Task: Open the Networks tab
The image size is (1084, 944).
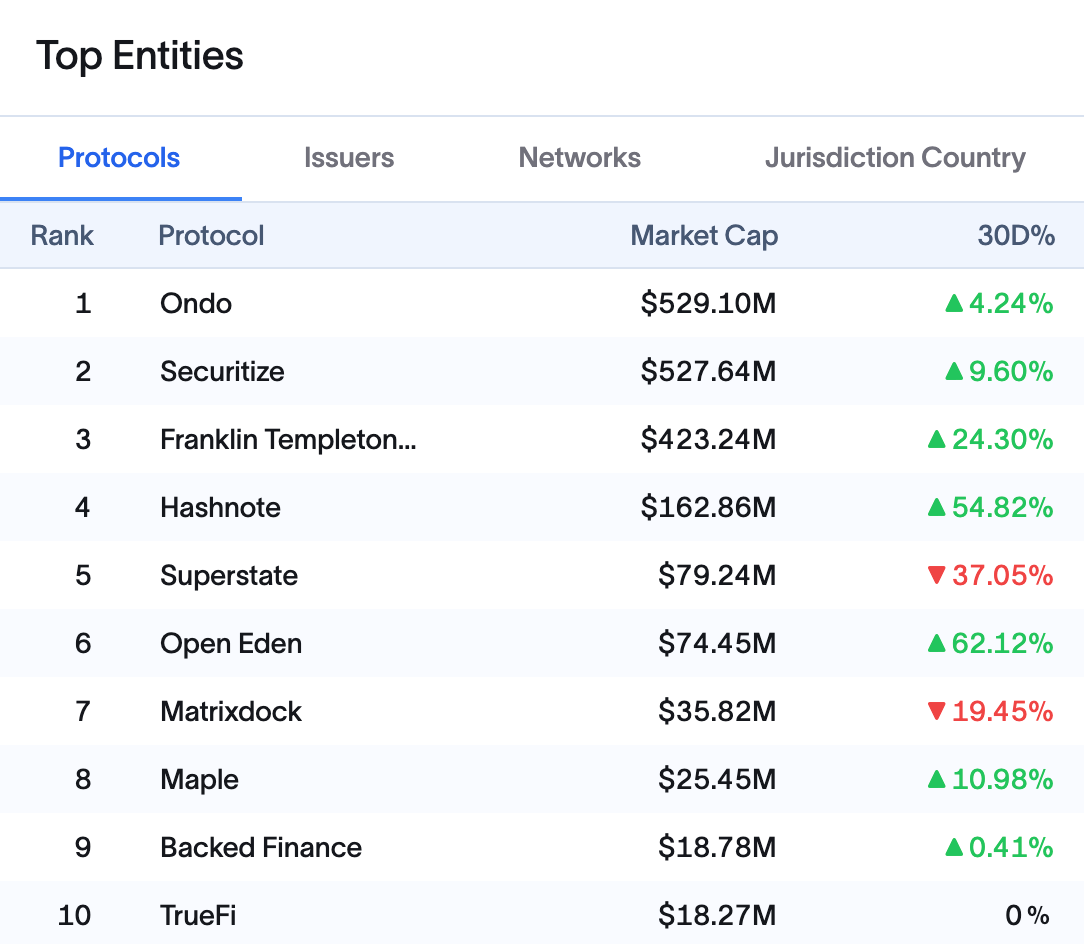Action: click(579, 158)
